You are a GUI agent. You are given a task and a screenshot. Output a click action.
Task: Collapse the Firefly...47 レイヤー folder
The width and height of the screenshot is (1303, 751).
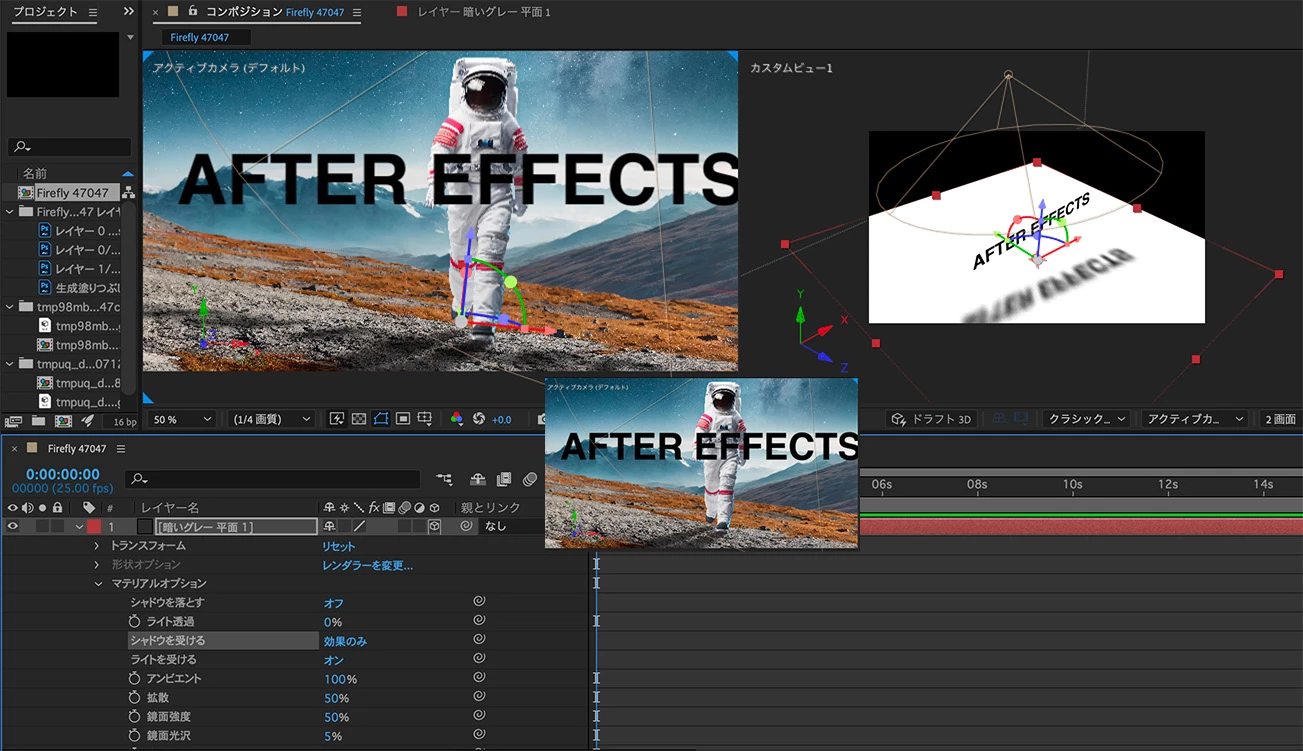click(10, 211)
